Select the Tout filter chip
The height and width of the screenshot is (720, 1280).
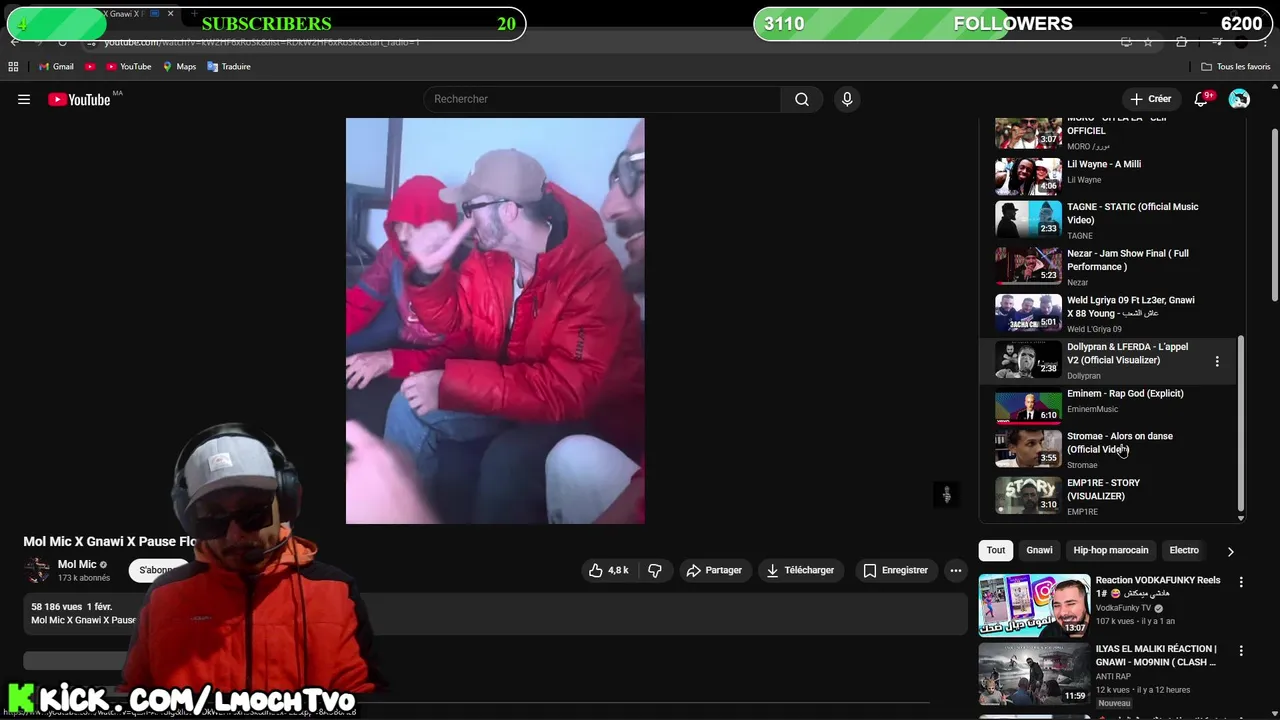[x=996, y=550]
